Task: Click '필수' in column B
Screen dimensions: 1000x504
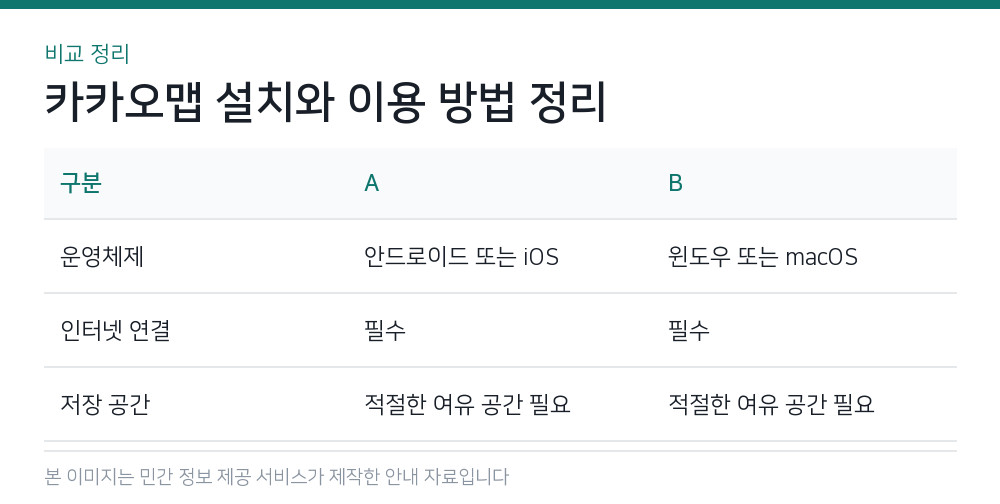Action: 689,330
